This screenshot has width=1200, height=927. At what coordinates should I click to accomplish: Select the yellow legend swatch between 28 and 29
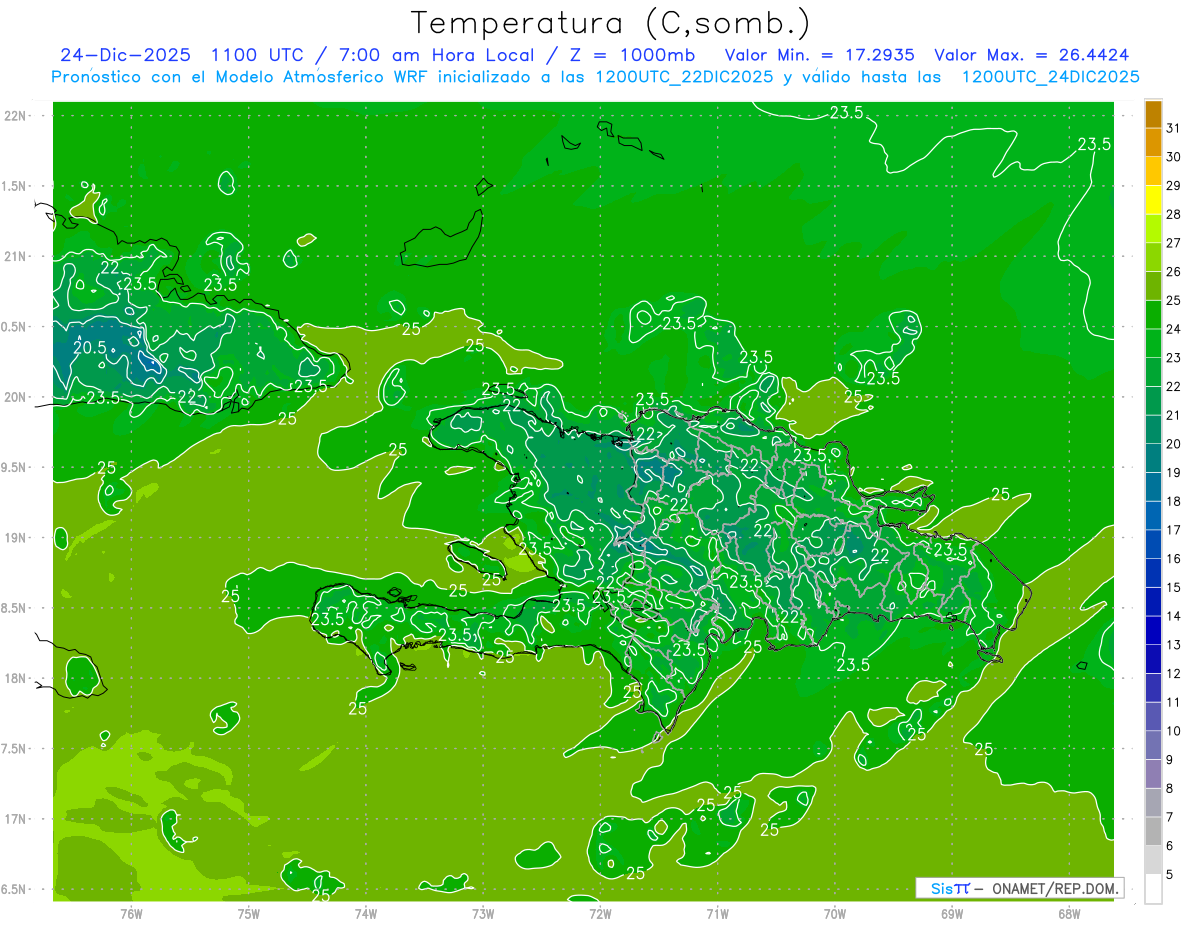1153,200
